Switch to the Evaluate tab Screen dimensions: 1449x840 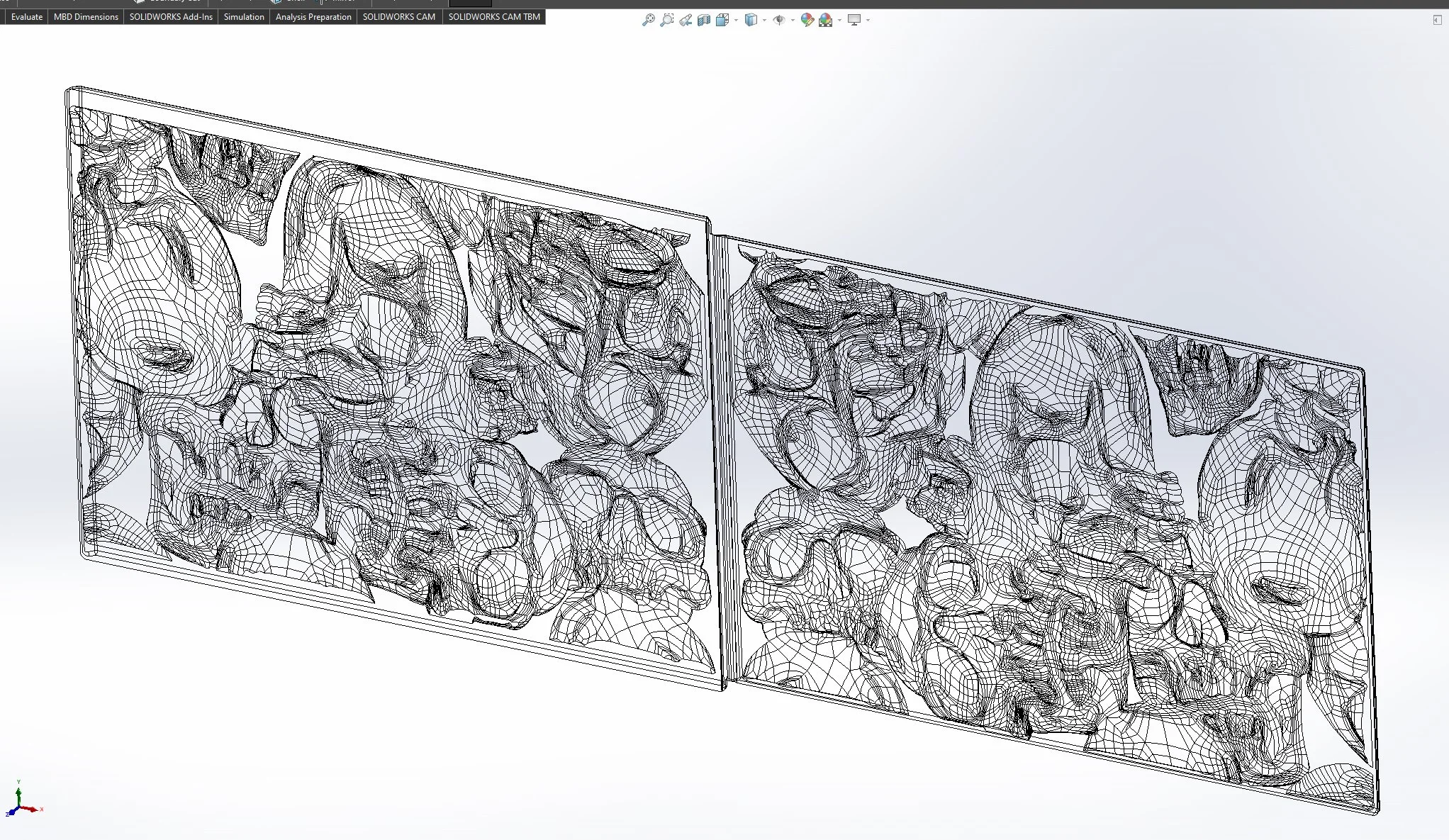[26, 16]
